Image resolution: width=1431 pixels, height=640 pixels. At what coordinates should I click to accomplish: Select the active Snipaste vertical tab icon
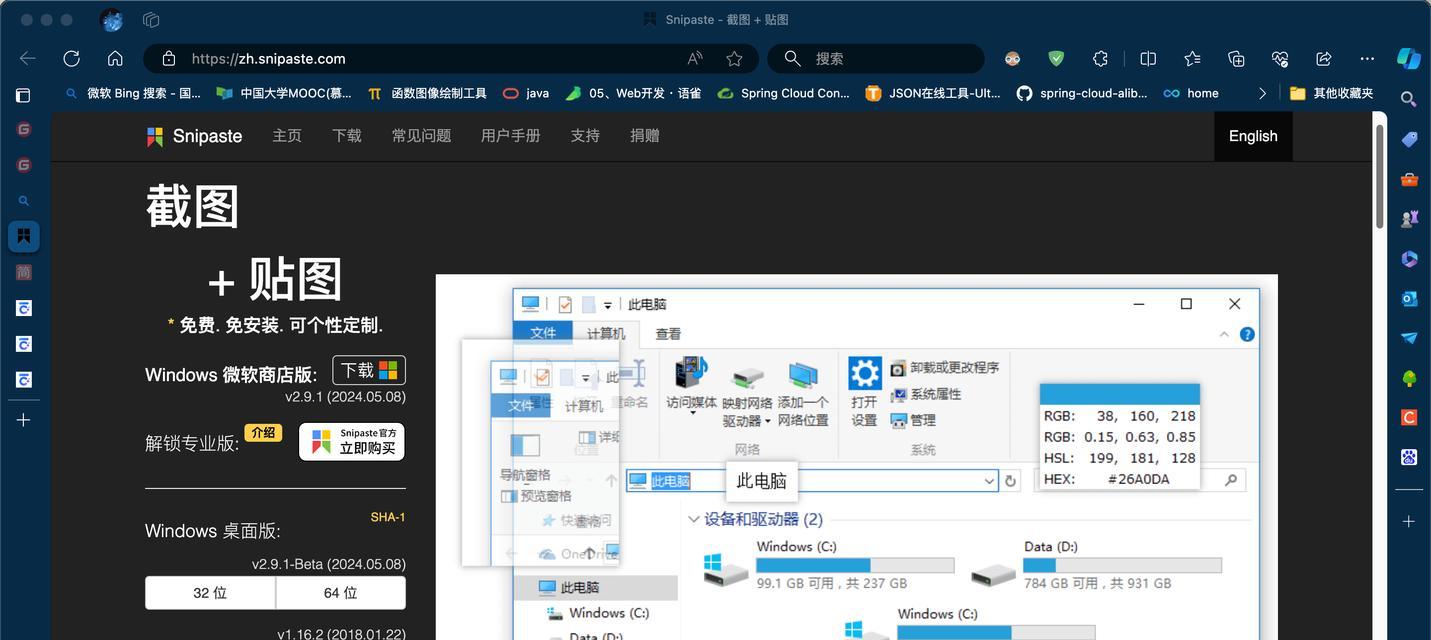23,236
